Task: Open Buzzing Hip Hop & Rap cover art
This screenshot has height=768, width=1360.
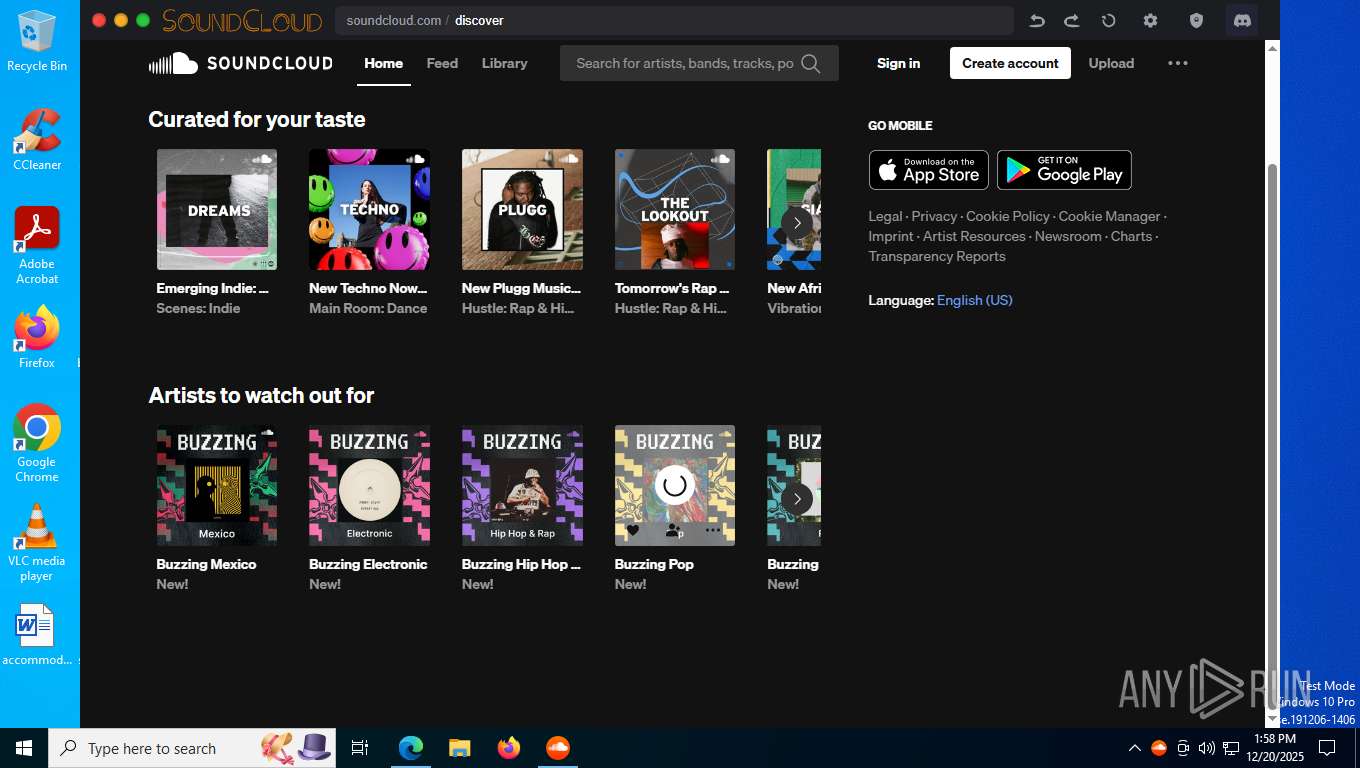Action: click(x=522, y=485)
